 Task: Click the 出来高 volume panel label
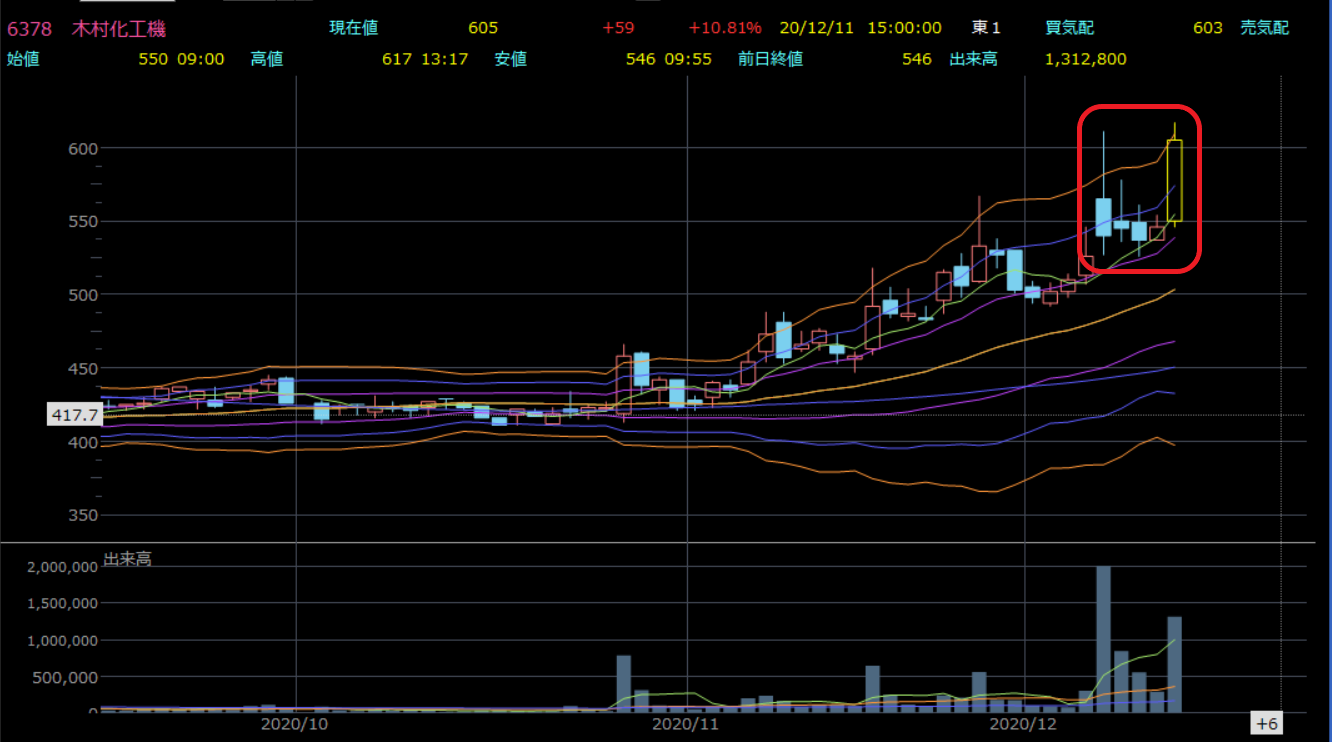point(127,559)
